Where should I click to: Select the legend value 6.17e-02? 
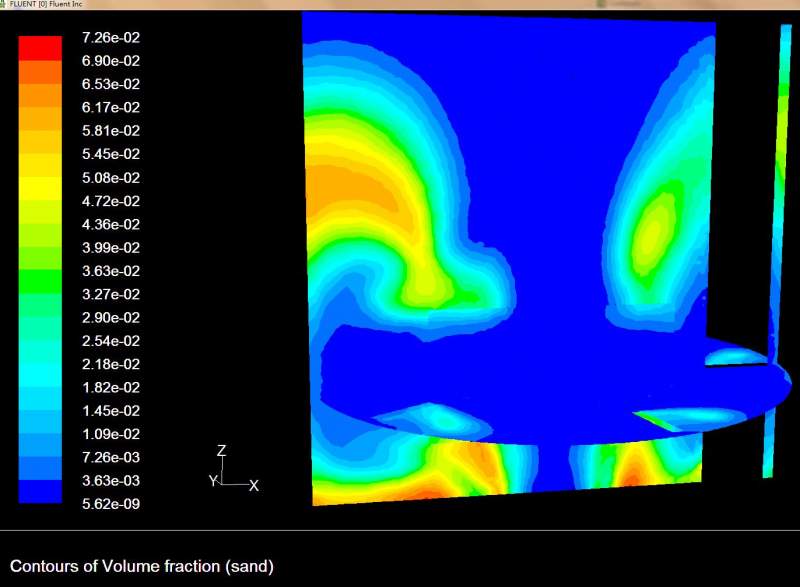(x=111, y=108)
